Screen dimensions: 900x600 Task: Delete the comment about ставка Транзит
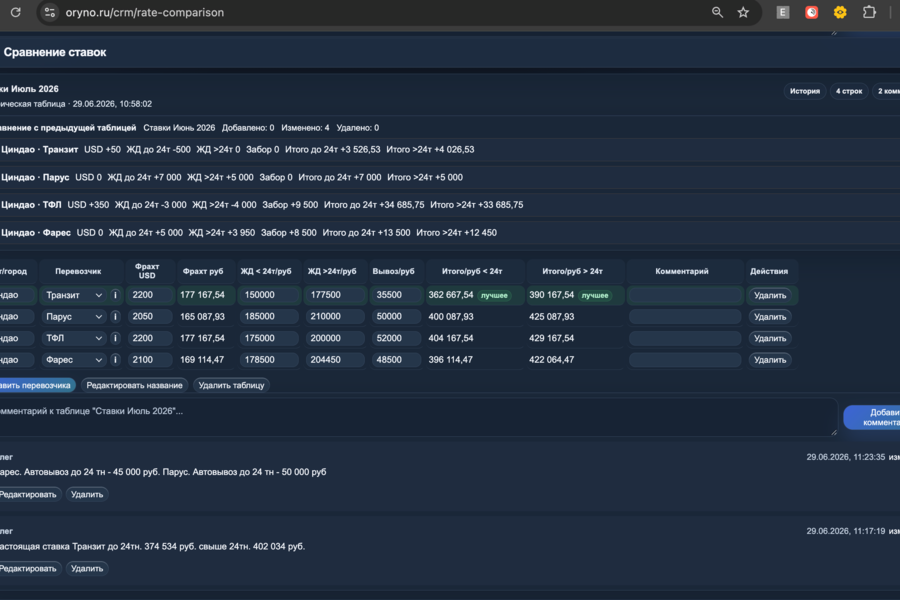click(87, 568)
